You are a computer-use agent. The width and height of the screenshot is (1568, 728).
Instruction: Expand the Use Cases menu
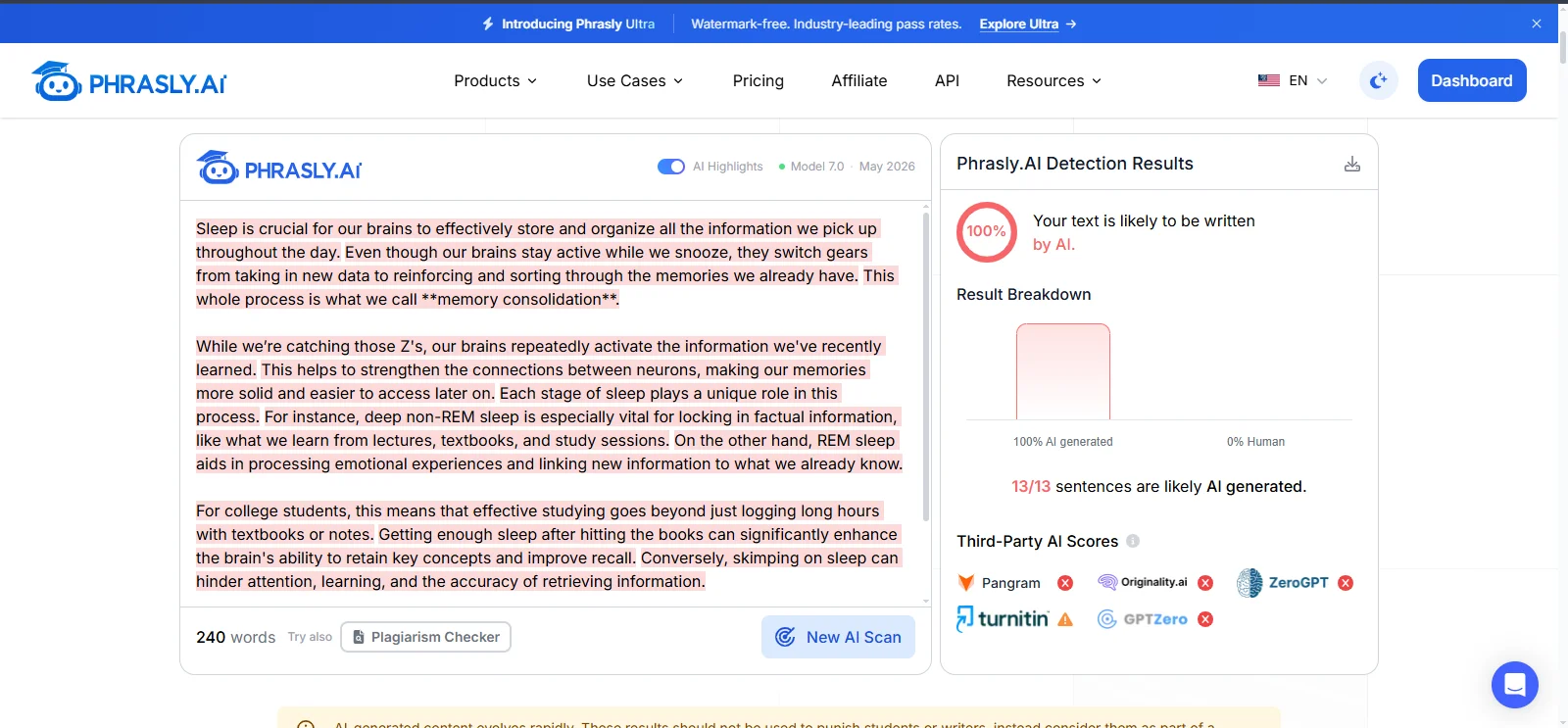635,80
